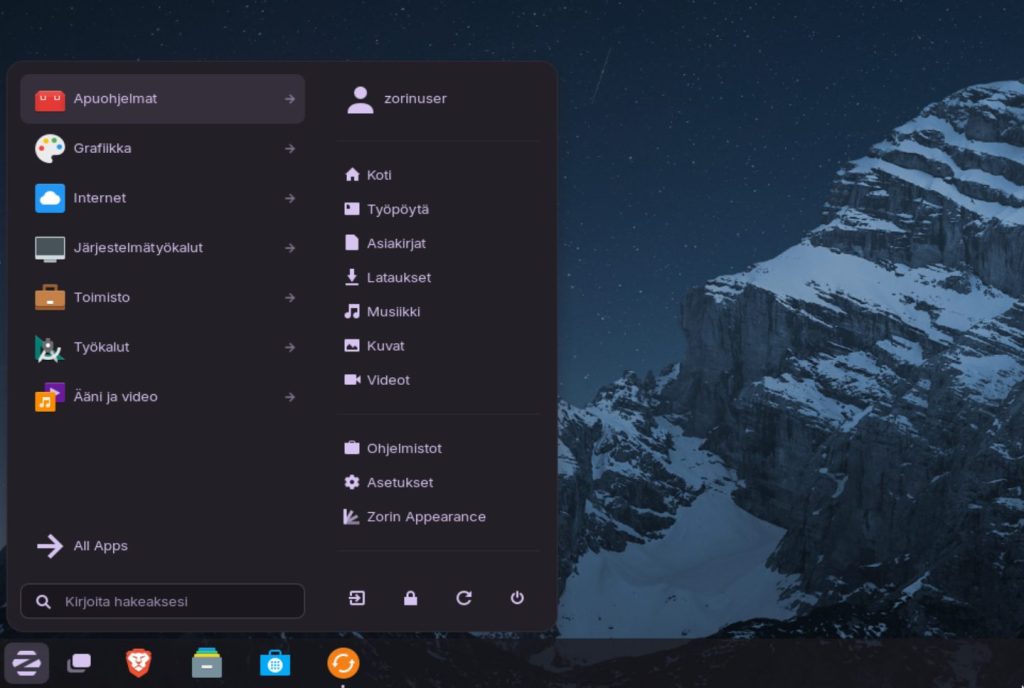Screen dimensions: 1024x688
Task: Open the Musiikki folder link
Action: click(393, 311)
